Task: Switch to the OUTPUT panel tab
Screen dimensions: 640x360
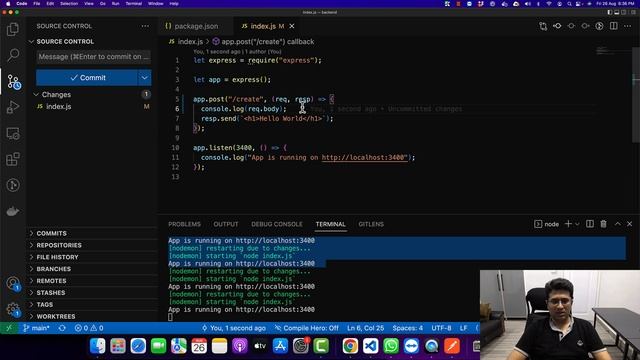Action: (x=226, y=224)
